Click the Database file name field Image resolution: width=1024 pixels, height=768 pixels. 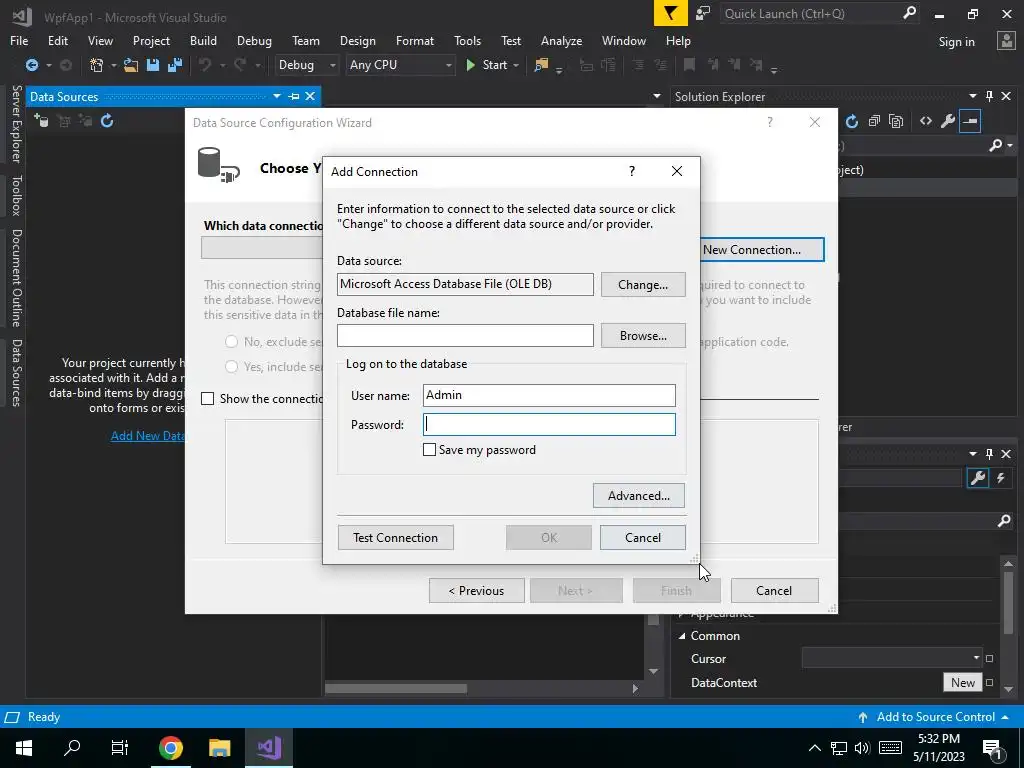click(465, 336)
